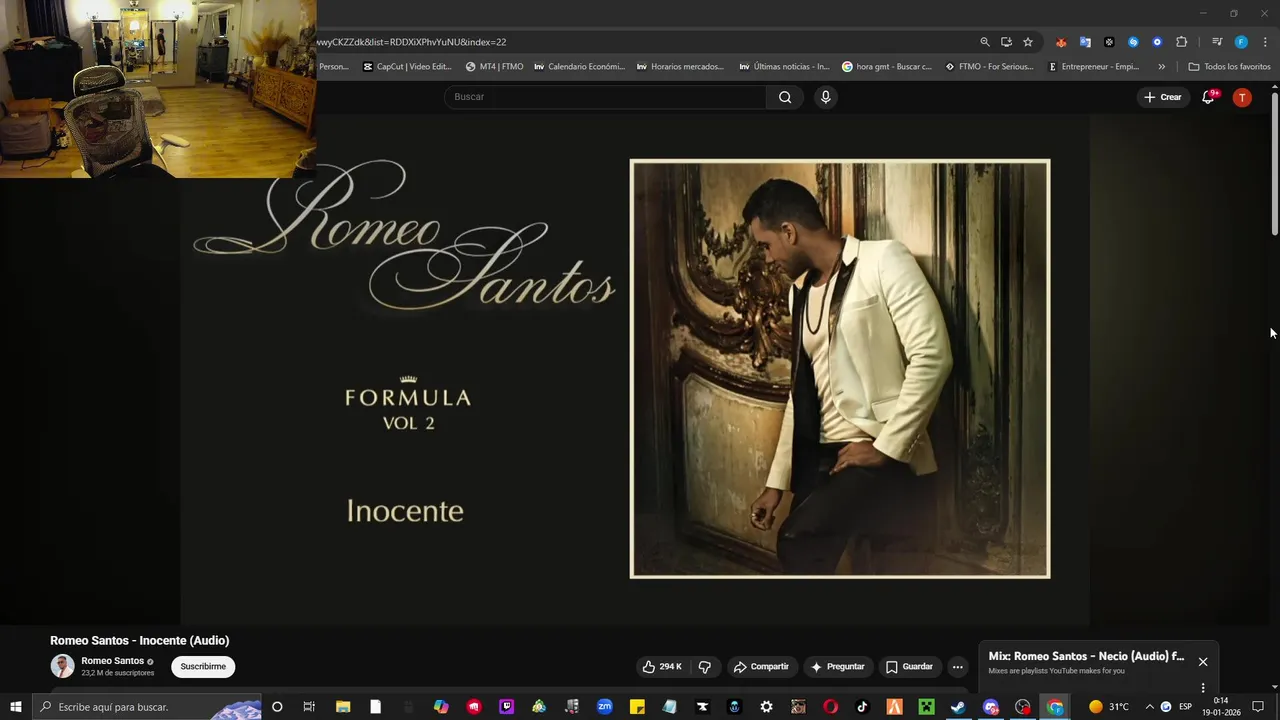
Task: Open CapCut | Video Edit bookmark
Action: 407,67
